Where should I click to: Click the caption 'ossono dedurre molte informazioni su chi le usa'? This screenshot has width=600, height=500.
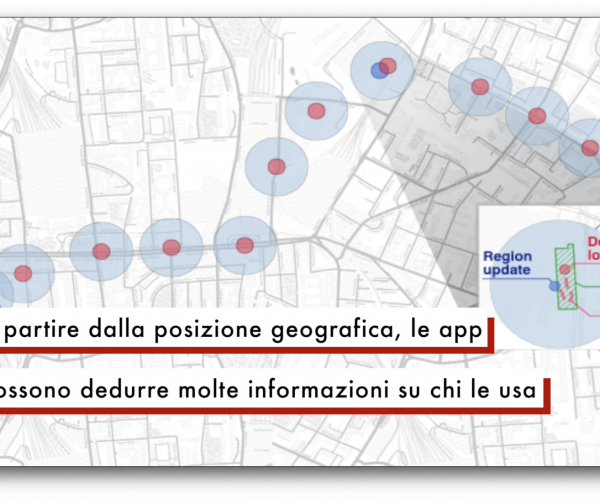270,387
